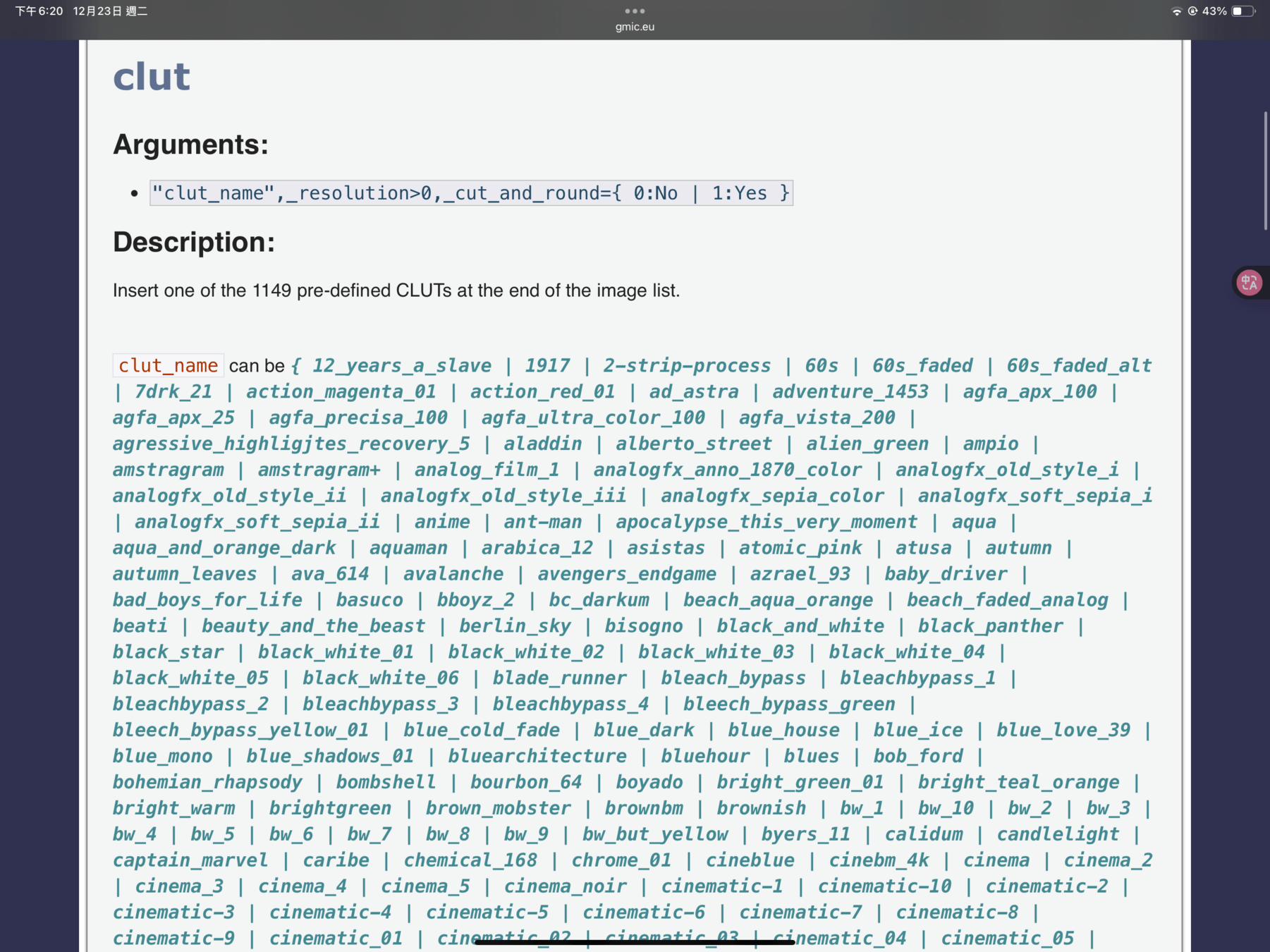The image size is (1270, 952).
Task: Select agfa_ultra_color_100 clut name
Action: pyautogui.click(x=593, y=417)
